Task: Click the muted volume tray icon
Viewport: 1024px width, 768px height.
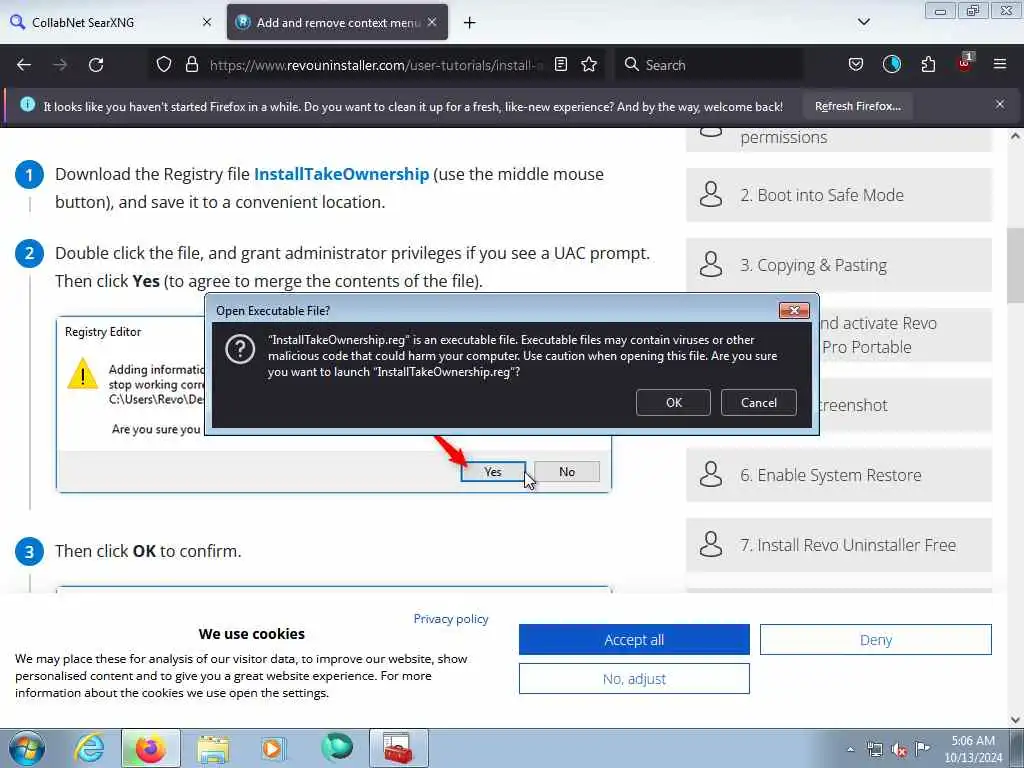Action: click(899, 749)
